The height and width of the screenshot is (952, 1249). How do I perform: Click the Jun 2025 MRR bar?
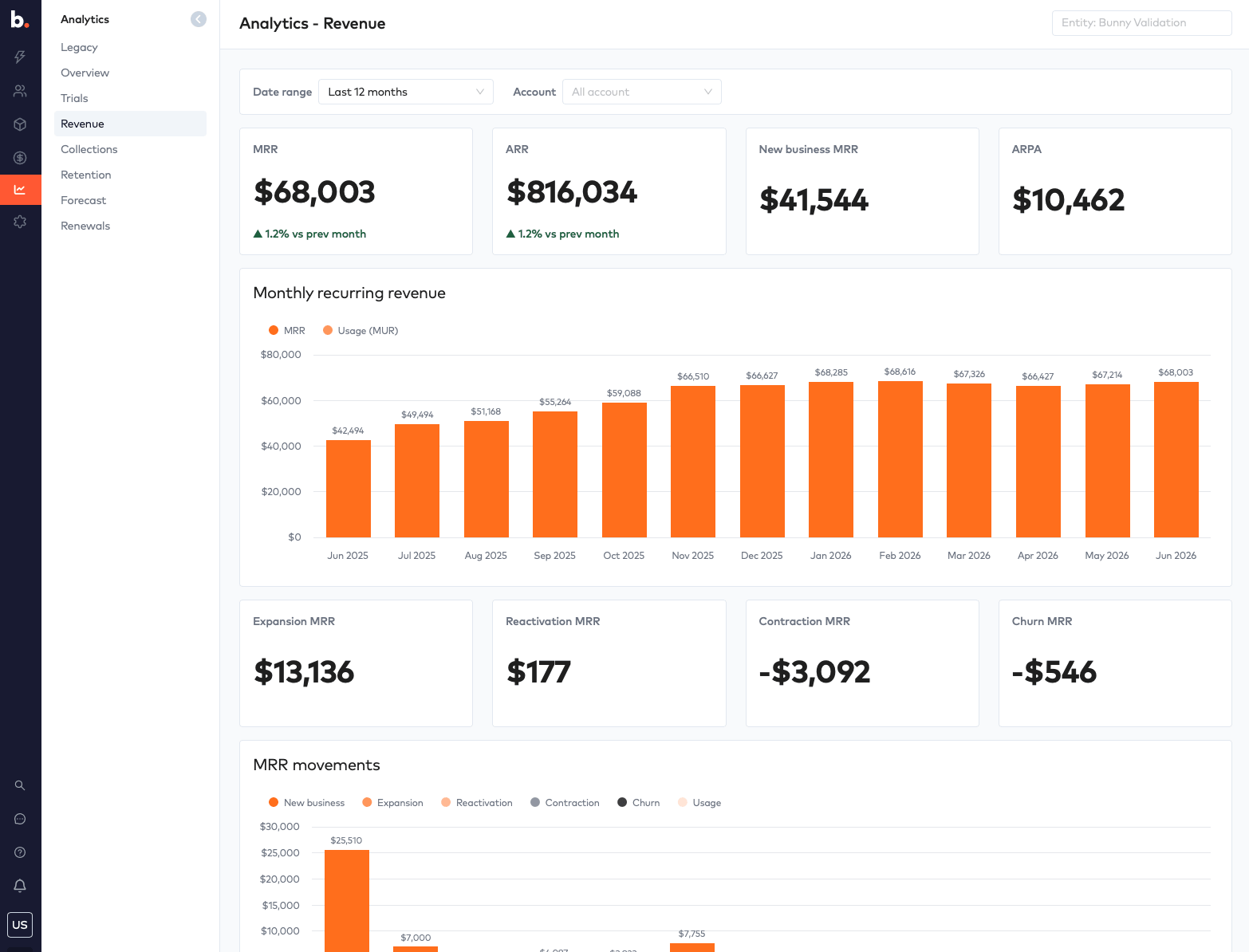point(349,489)
